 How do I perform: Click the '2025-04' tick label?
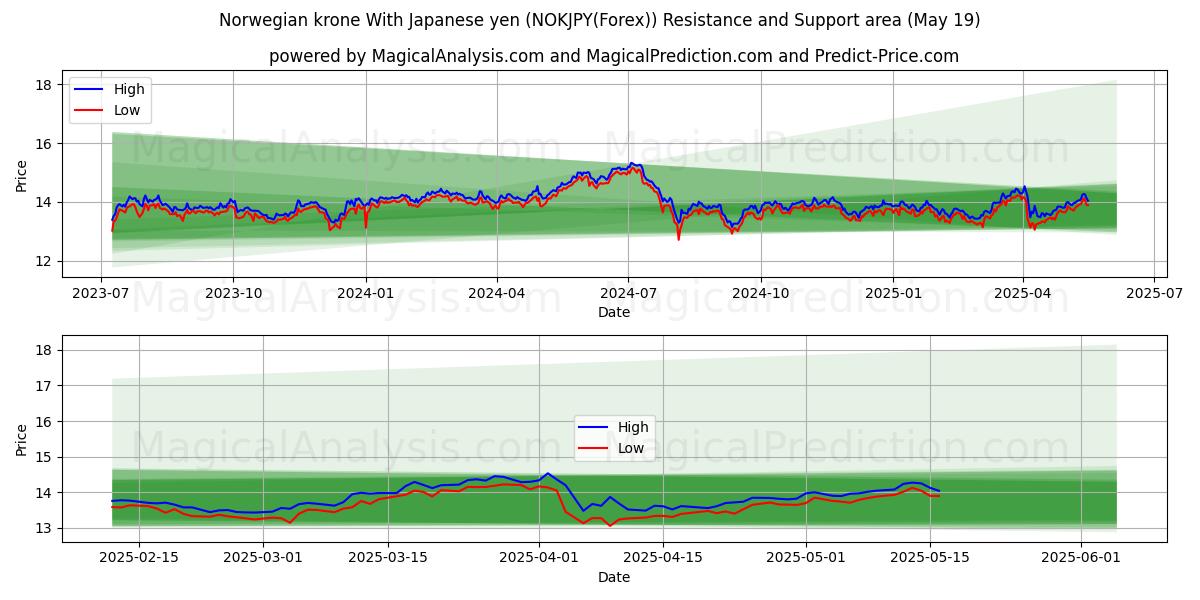[1022, 294]
